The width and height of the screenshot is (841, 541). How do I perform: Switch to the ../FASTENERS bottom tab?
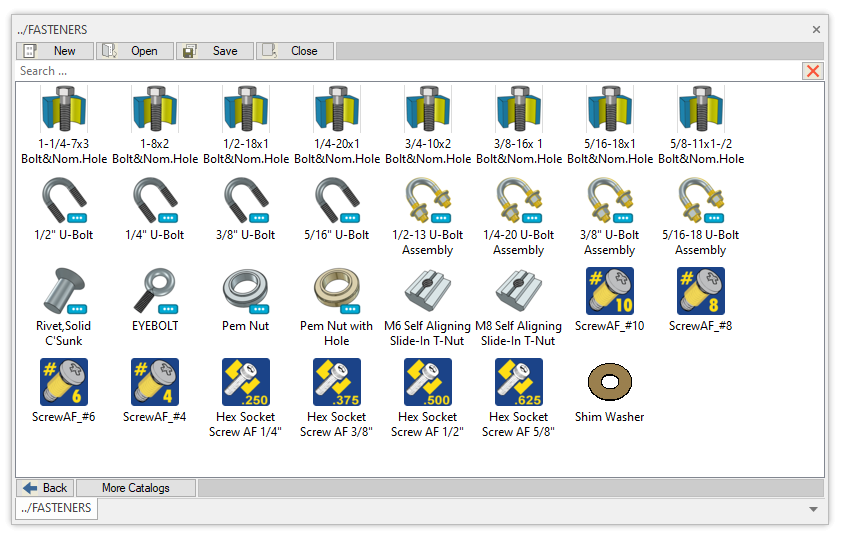coord(56,509)
